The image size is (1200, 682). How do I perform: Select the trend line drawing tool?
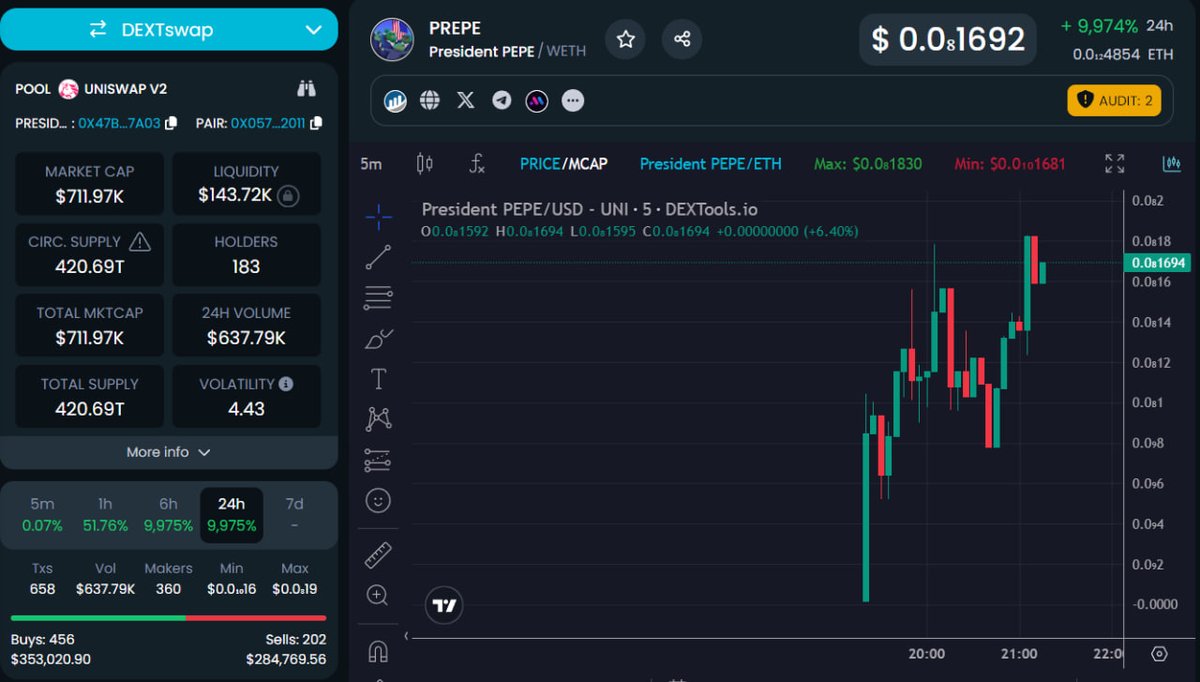pyautogui.click(x=378, y=257)
